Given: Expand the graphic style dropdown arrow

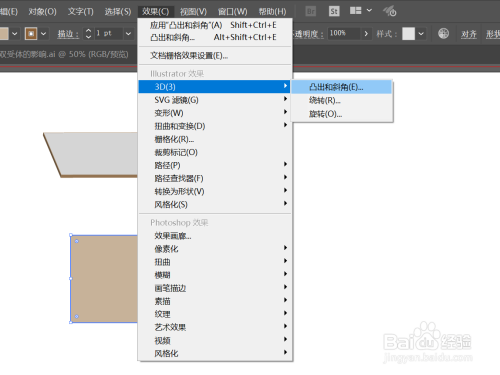Looking at the screenshot, I should 421,34.
